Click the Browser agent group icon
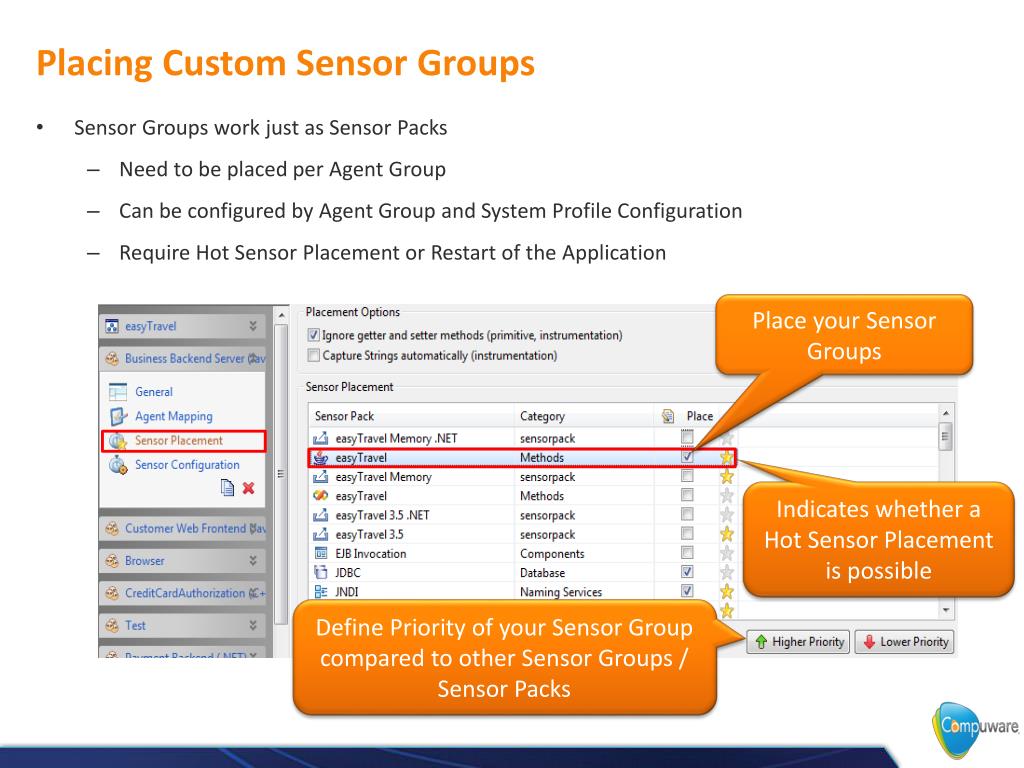Viewport: 1024px width, 768px height. tap(112, 561)
